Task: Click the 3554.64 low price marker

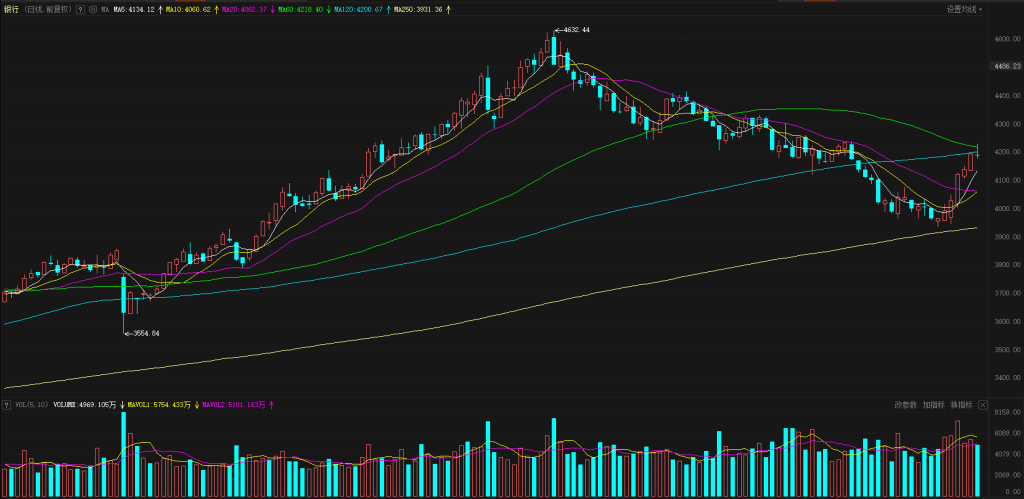Action: click(x=141, y=333)
